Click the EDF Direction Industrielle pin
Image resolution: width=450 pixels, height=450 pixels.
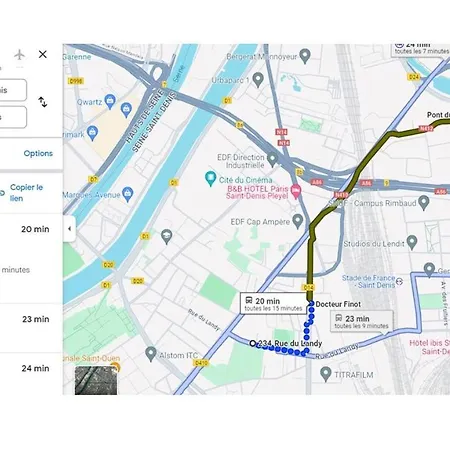pyautogui.click(x=273, y=160)
